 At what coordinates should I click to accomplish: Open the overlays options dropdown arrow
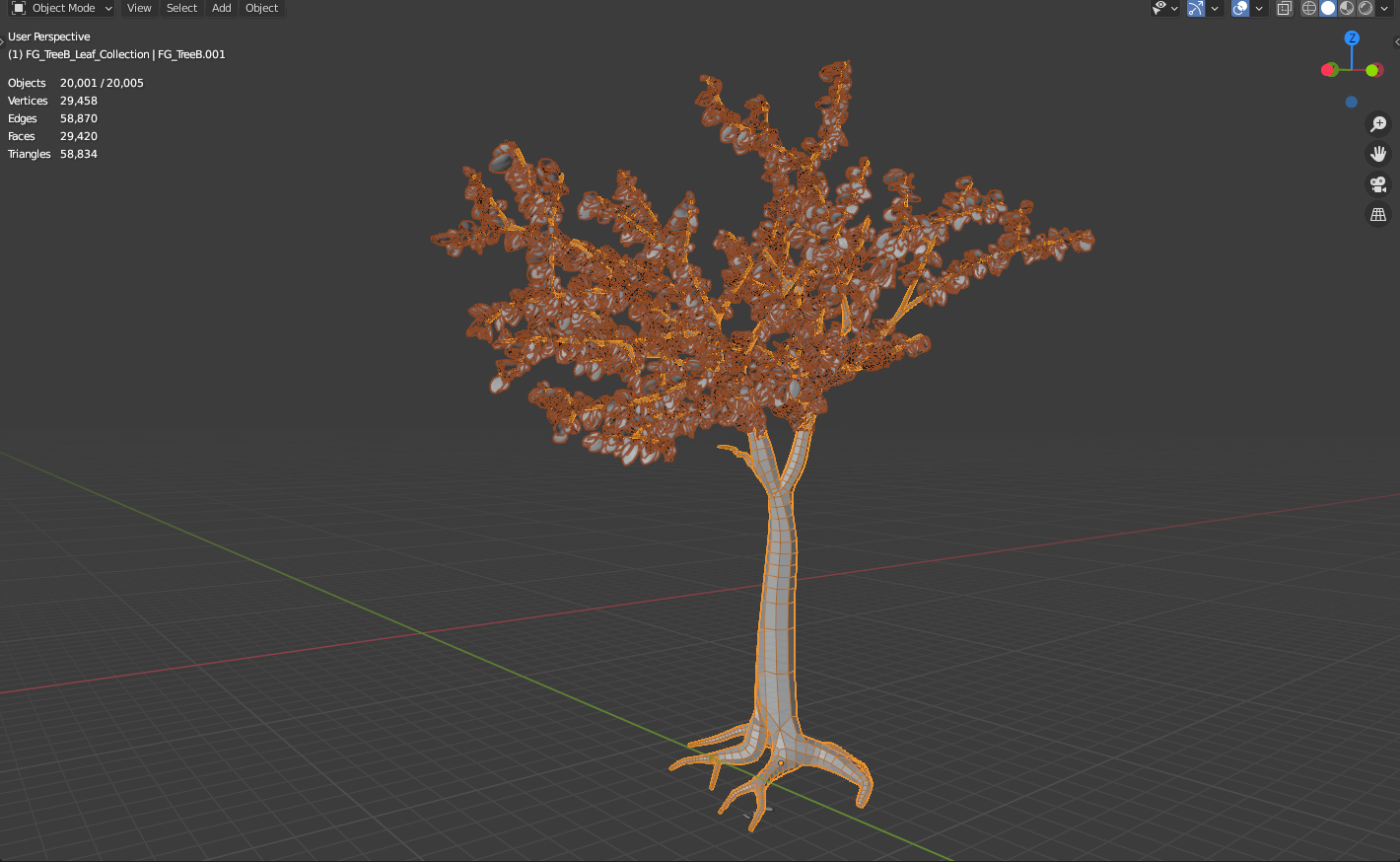[x=1259, y=8]
